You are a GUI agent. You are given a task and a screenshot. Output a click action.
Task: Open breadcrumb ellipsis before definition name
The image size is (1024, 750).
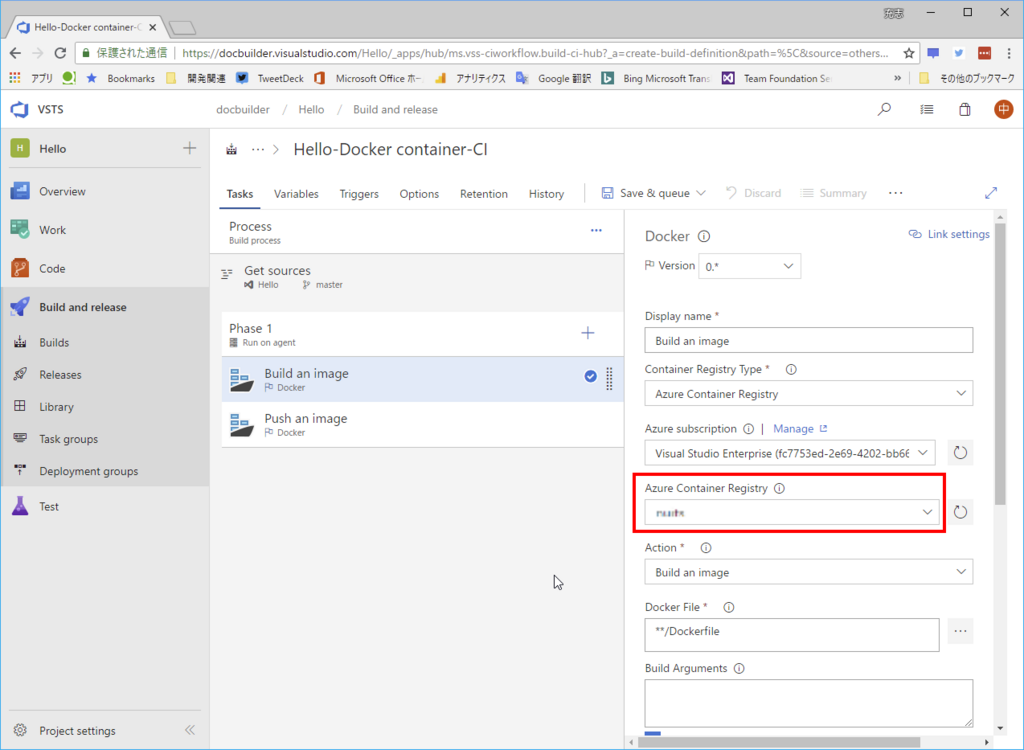pyautogui.click(x=258, y=150)
